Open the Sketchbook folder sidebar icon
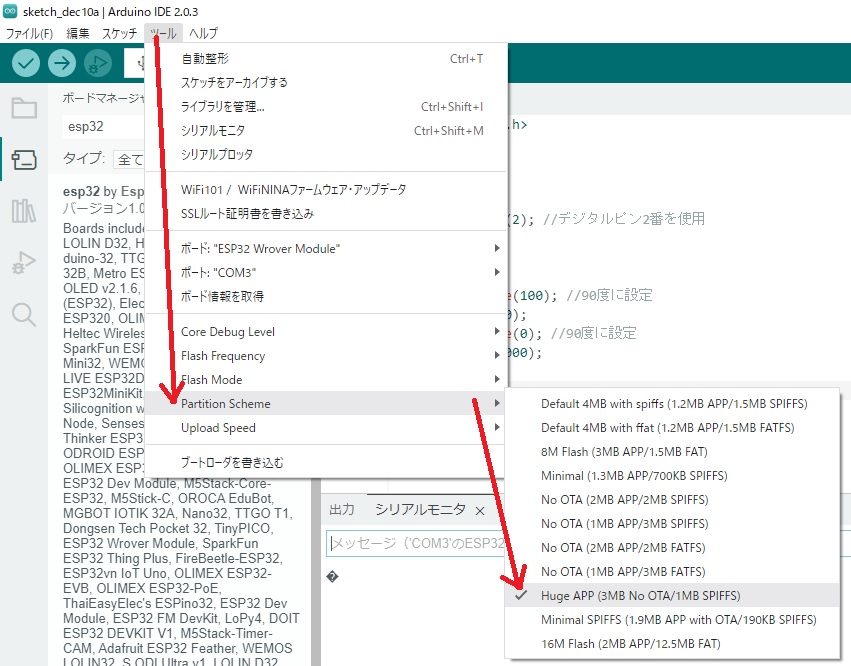The width and height of the screenshot is (851, 666). click(24, 108)
